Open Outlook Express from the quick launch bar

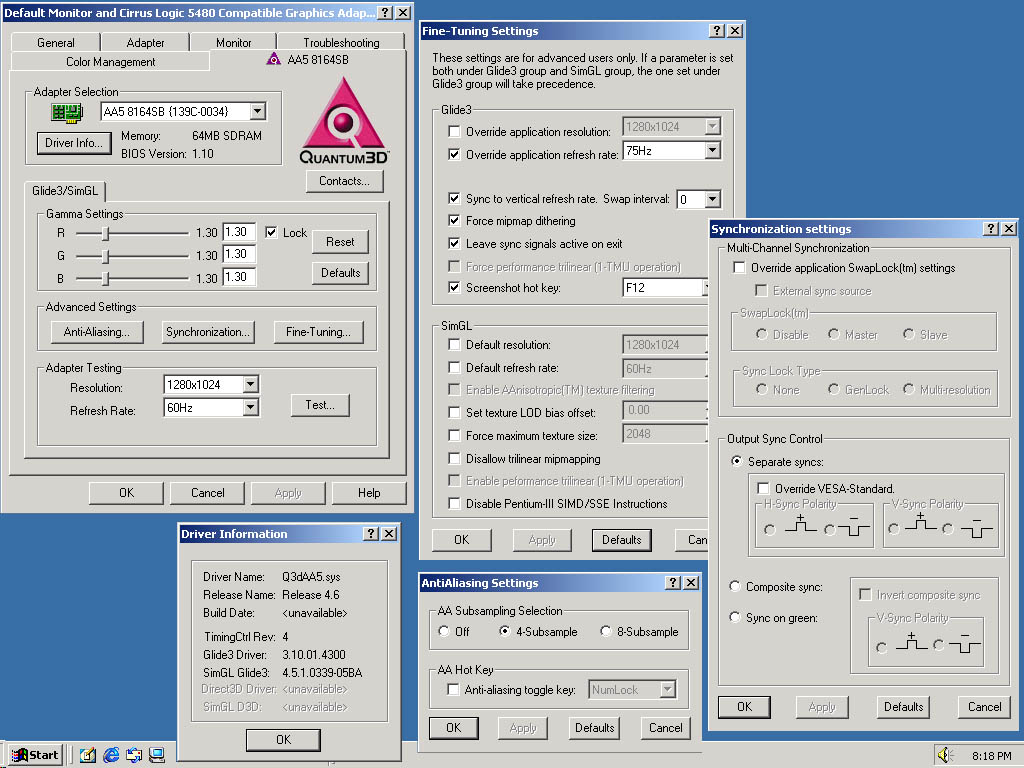134,755
